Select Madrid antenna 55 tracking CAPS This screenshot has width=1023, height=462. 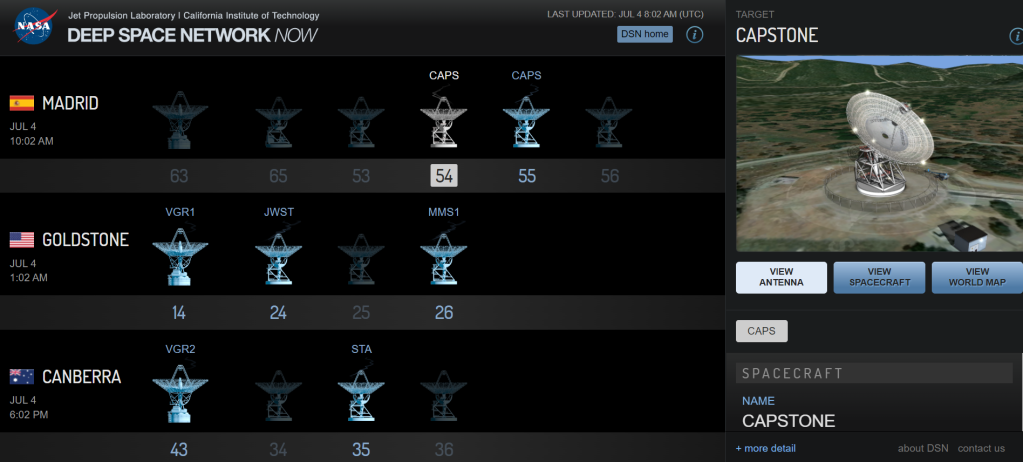(526, 122)
